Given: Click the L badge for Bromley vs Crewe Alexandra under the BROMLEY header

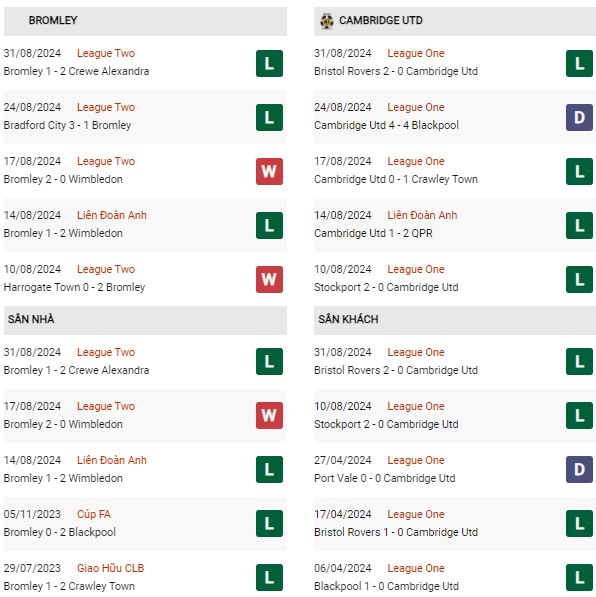Looking at the screenshot, I should tap(269, 63).
